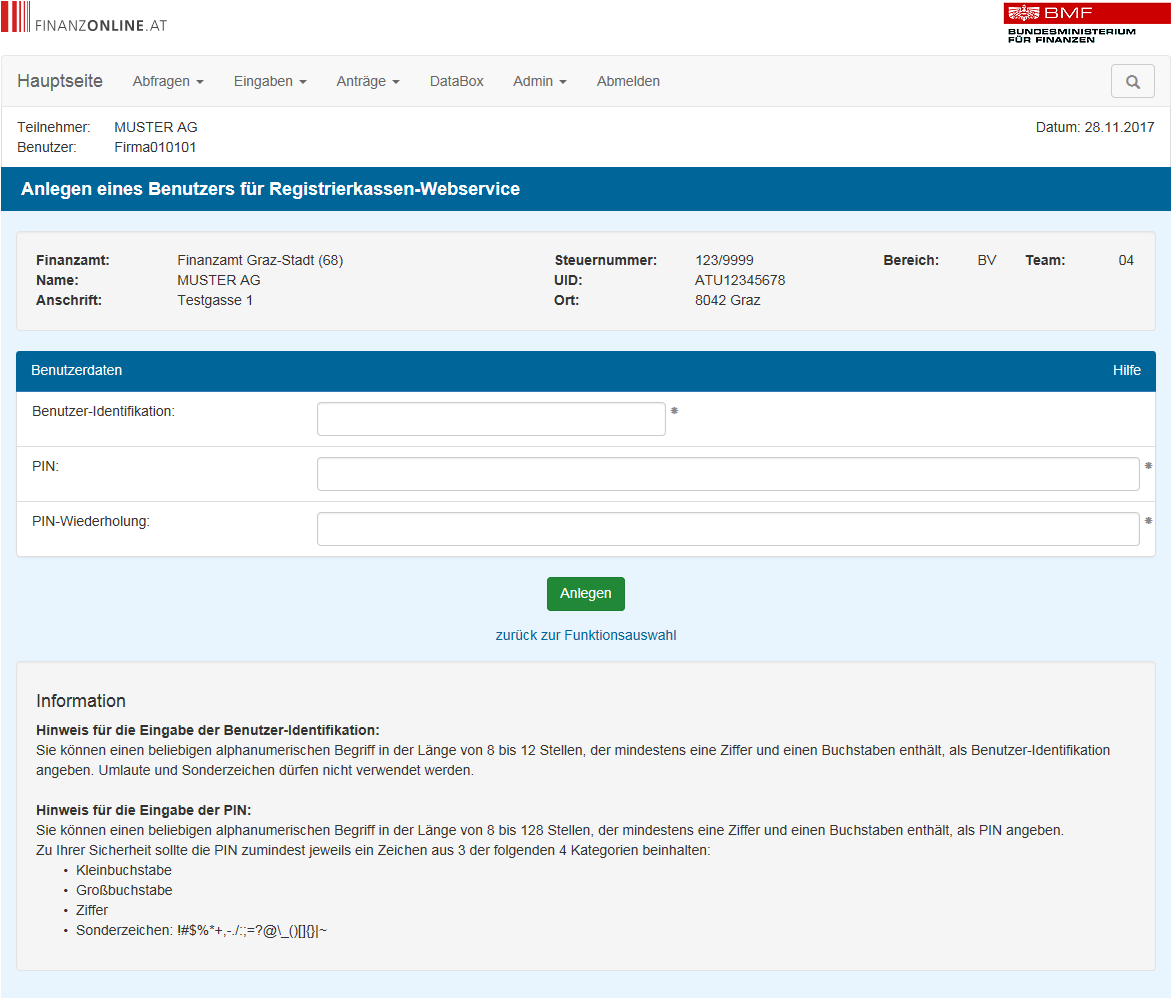This screenshot has width=1175, height=998.
Task: Click the FinanzOnline.at logo
Action: point(84,24)
